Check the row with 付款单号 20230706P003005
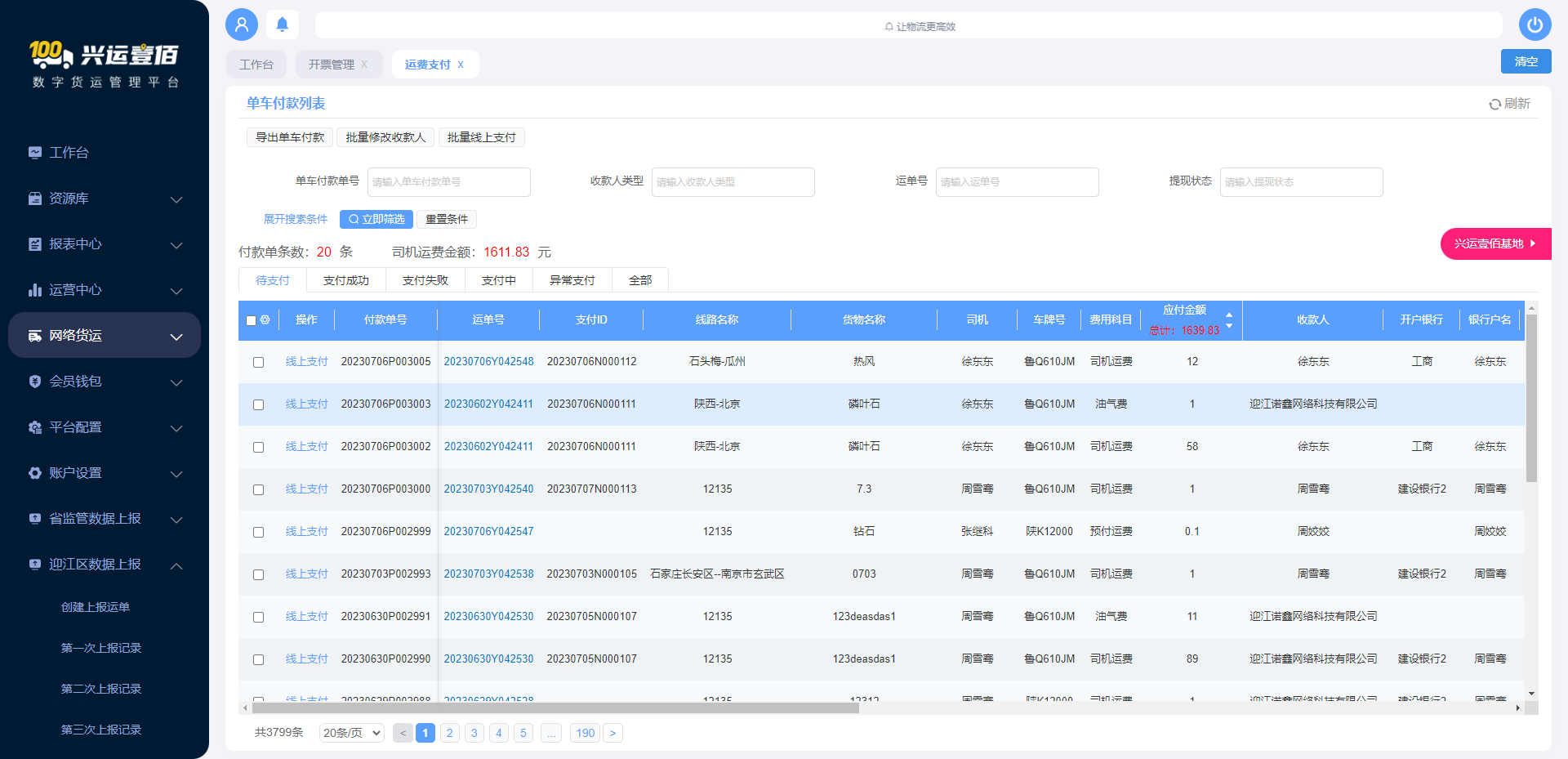 coord(258,362)
